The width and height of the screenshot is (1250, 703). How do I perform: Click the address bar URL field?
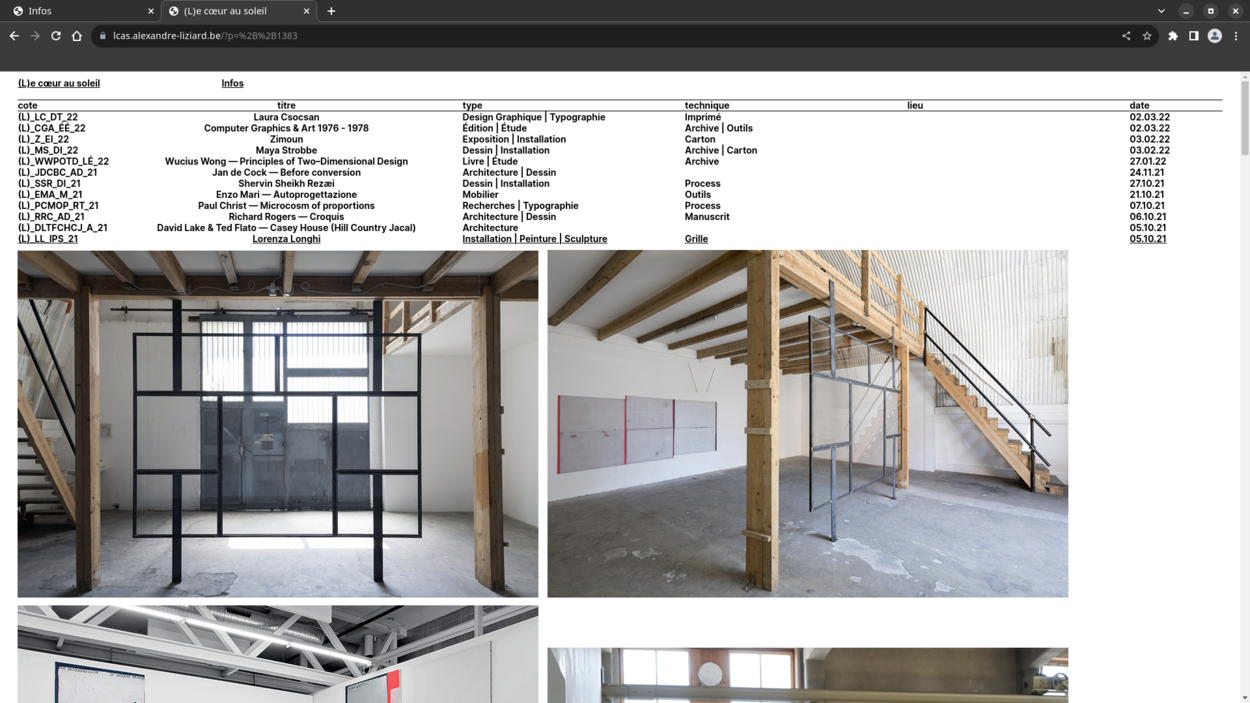(600, 36)
